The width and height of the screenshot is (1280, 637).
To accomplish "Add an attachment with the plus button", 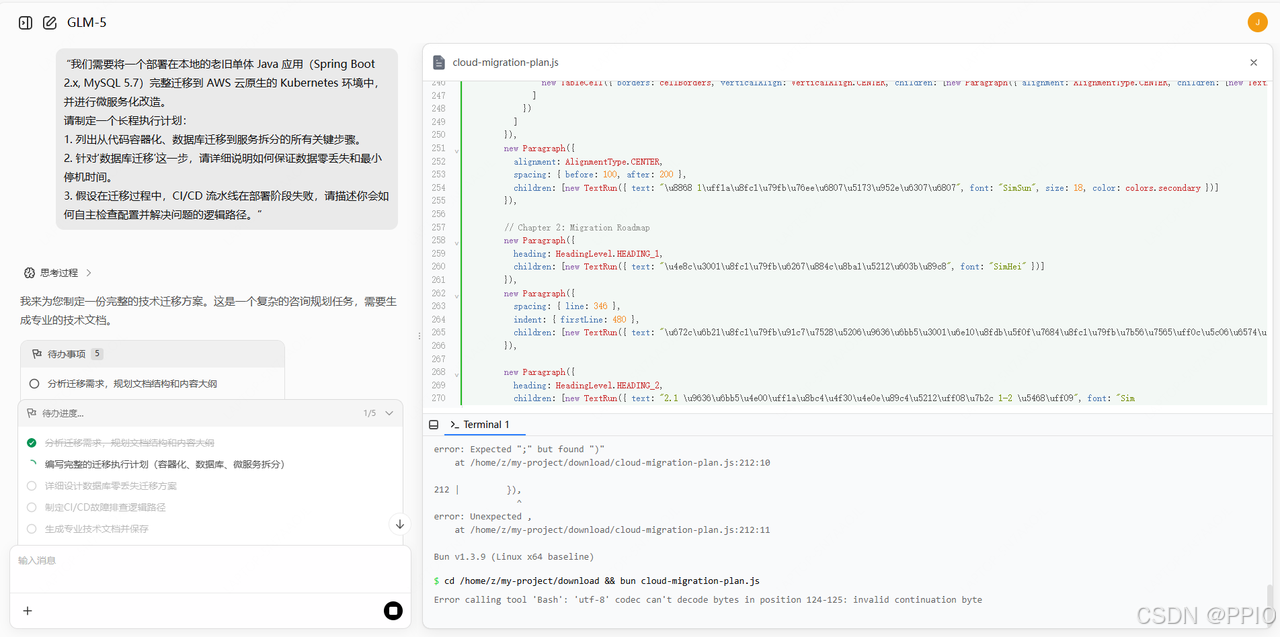I will coord(27,610).
